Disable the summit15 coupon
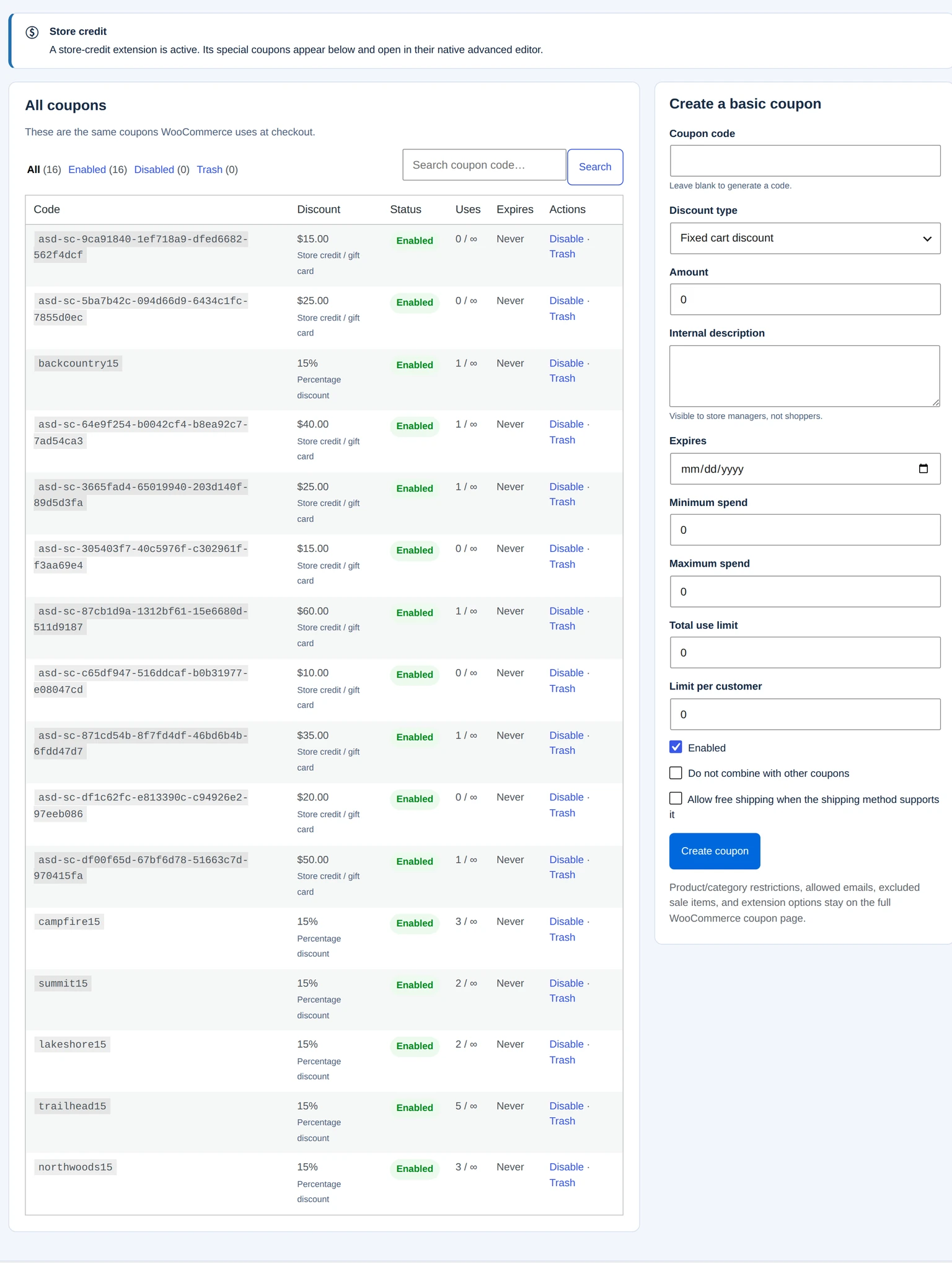Image resolution: width=952 pixels, height=1263 pixels. coord(566,983)
